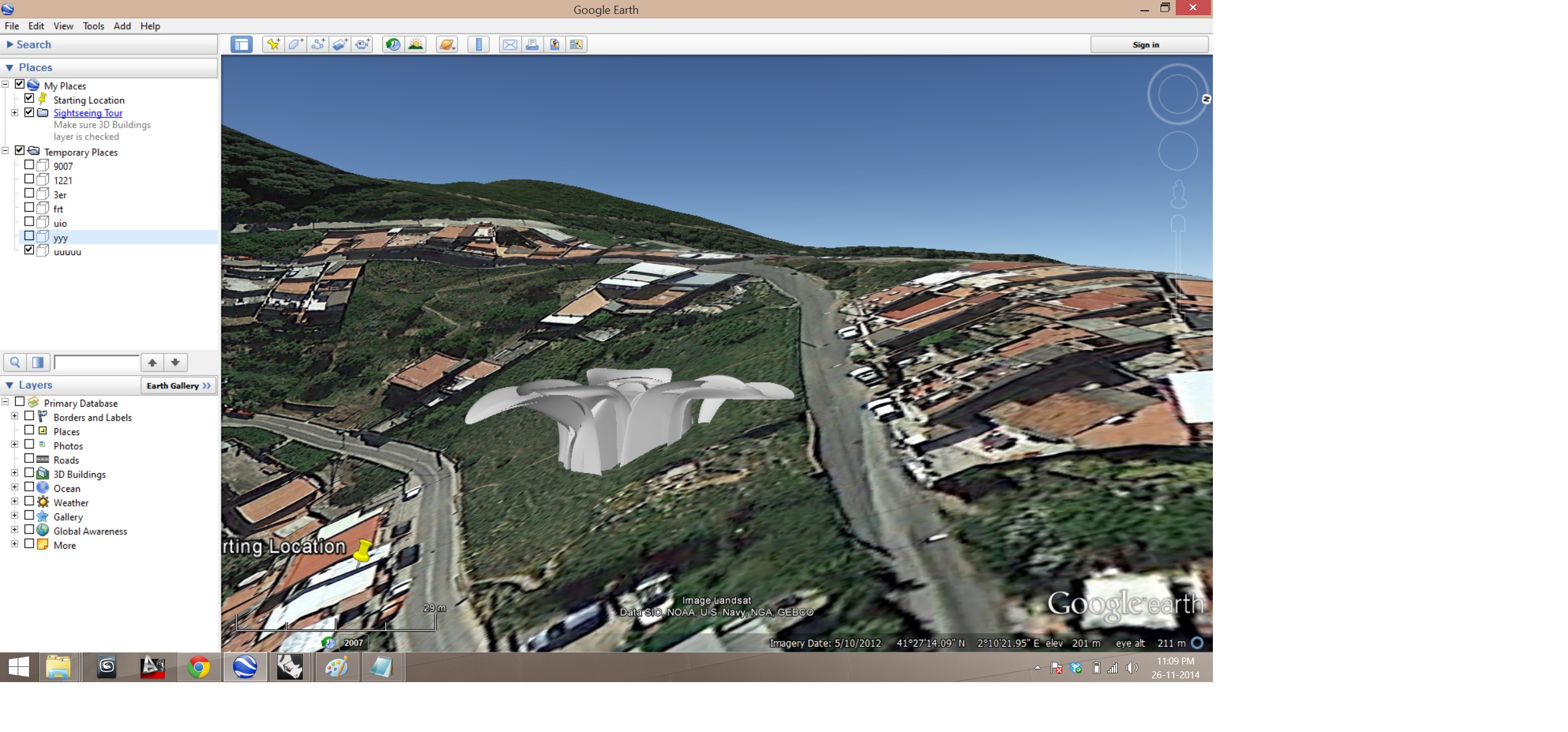
Task: Toggle sunlight across the landscape icon
Action: tap(416, 44)
